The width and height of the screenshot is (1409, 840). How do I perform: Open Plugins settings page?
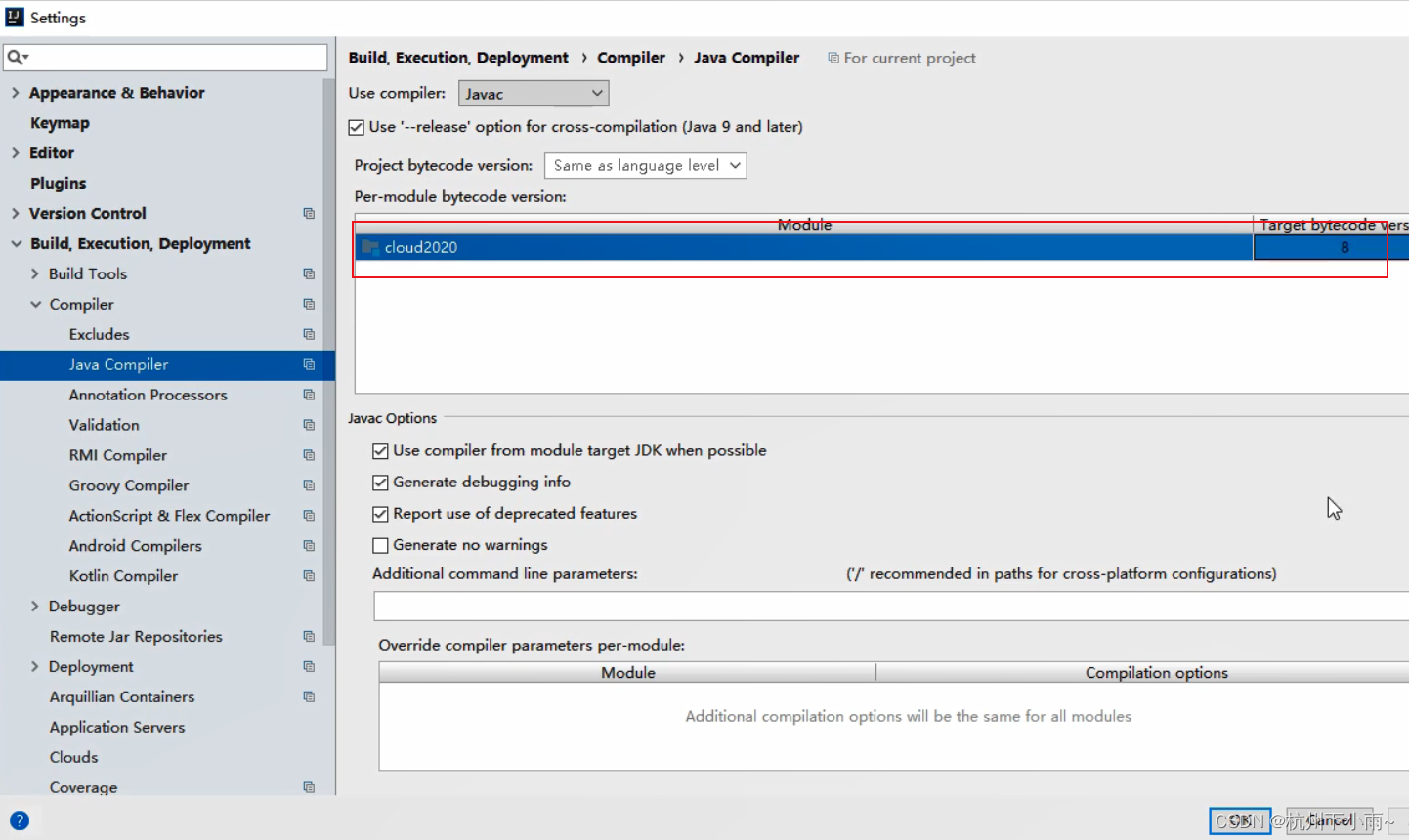(x=58, y=183)
